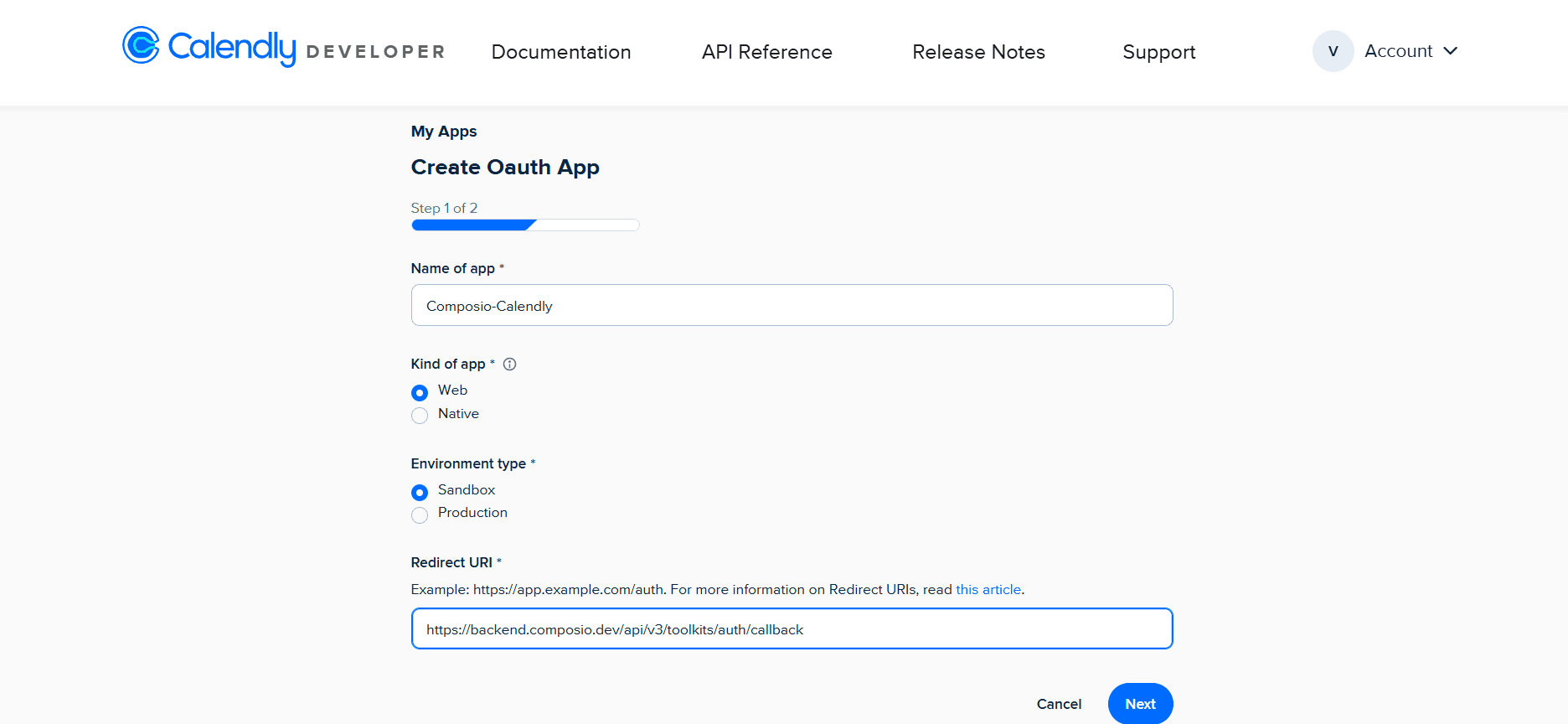Select the Web radio button
This screenshot has width=1568, height=724.
420,392
